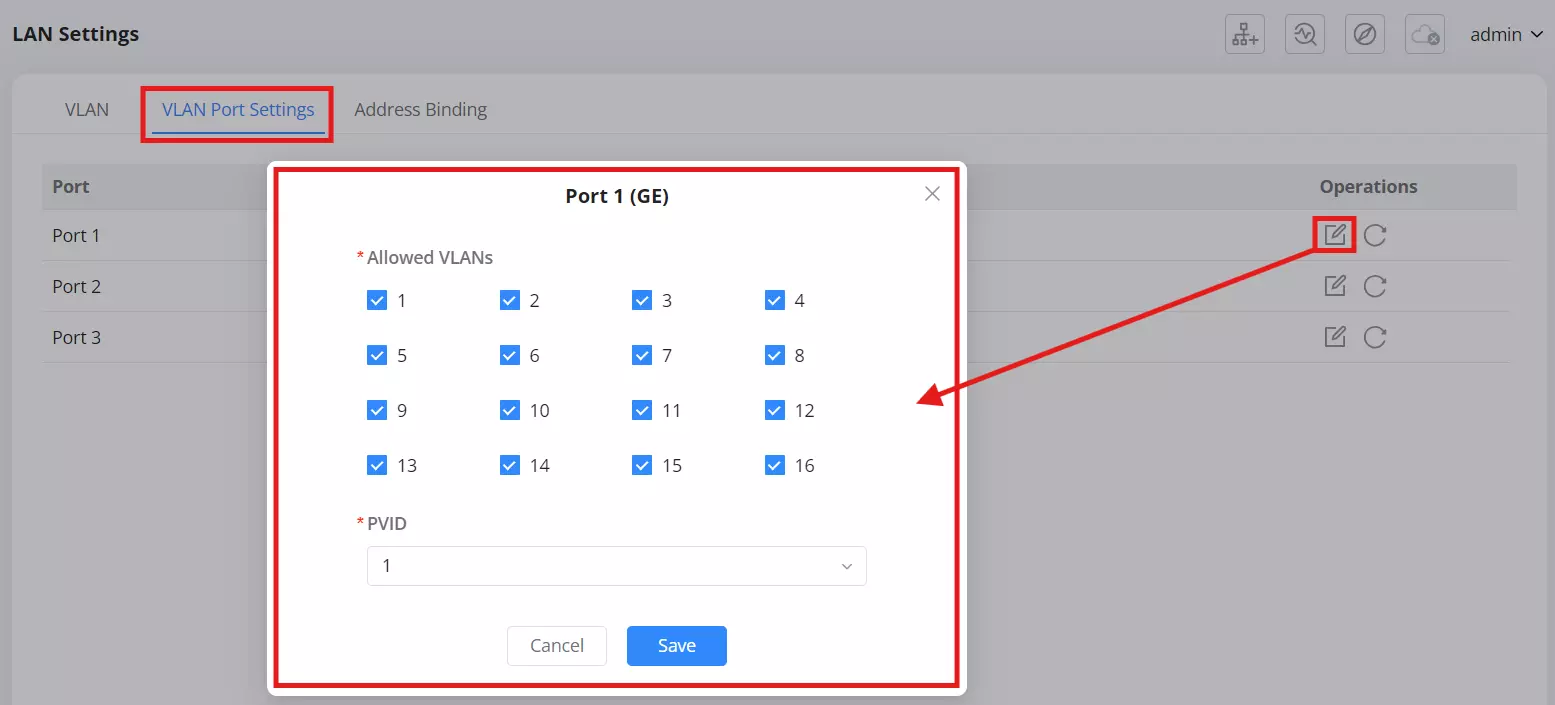Disable VLAN 11 checkbox

642,410
